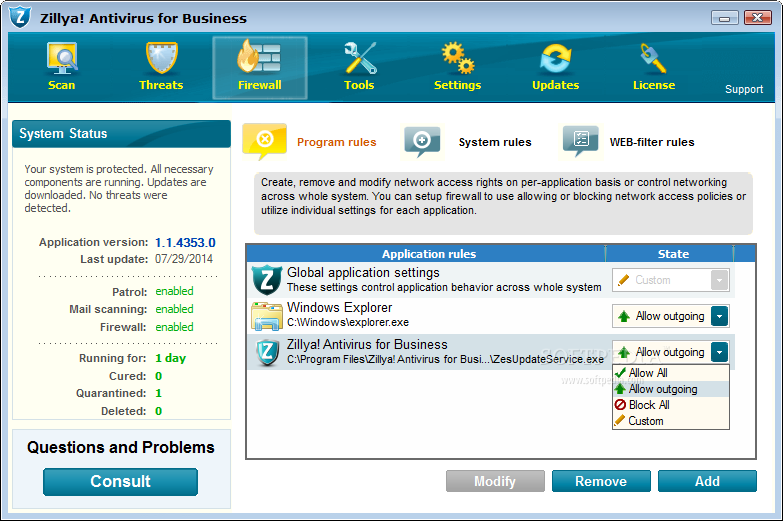Screen dimensions: 783x521
Task: Click the System Status panel header
Action: [x=121, y=133]
